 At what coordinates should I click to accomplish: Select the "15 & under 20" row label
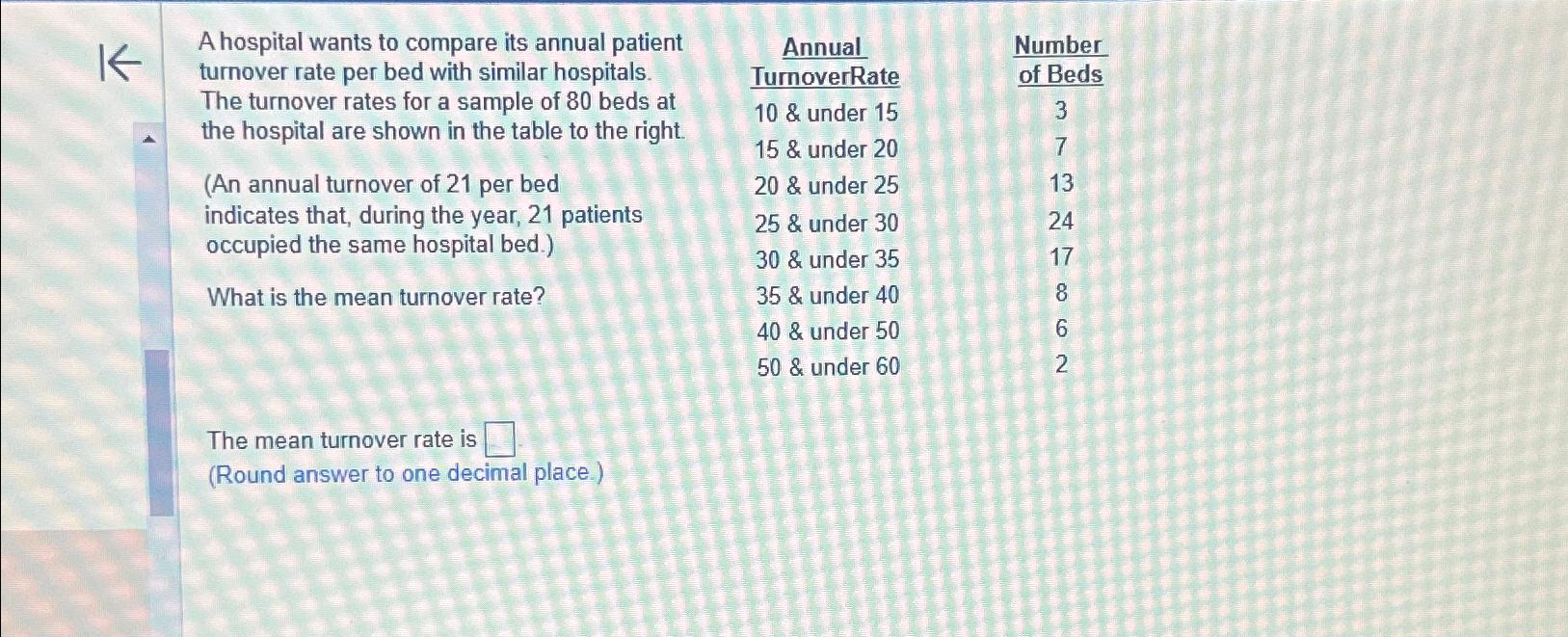tap(826, 149)
